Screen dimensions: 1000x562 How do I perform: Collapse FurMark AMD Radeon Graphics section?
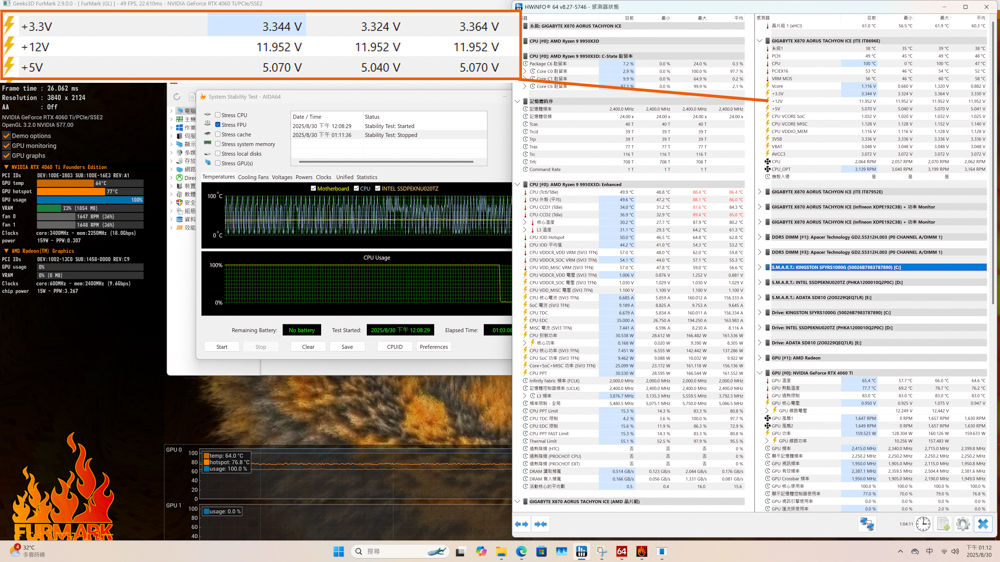click(6, 251)
